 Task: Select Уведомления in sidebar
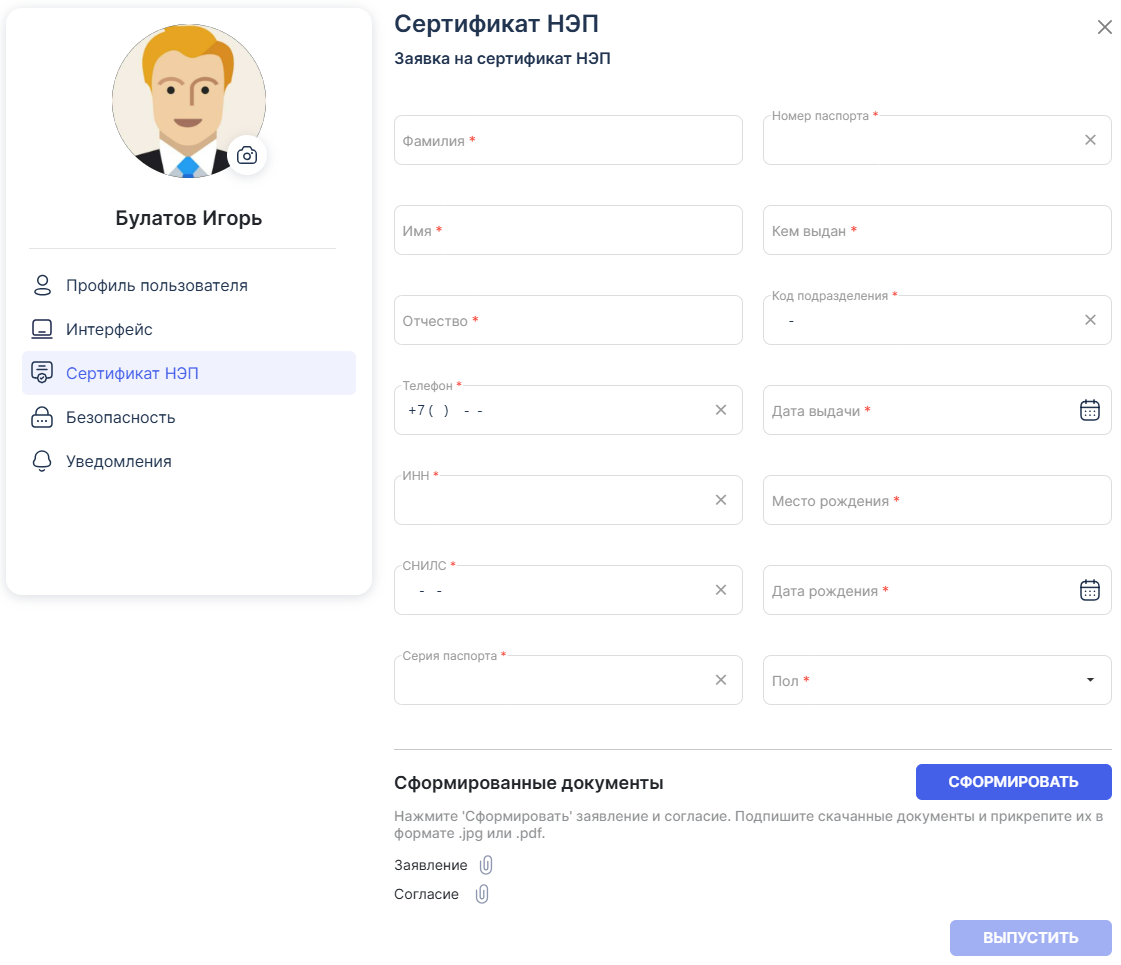pos(118,461)
